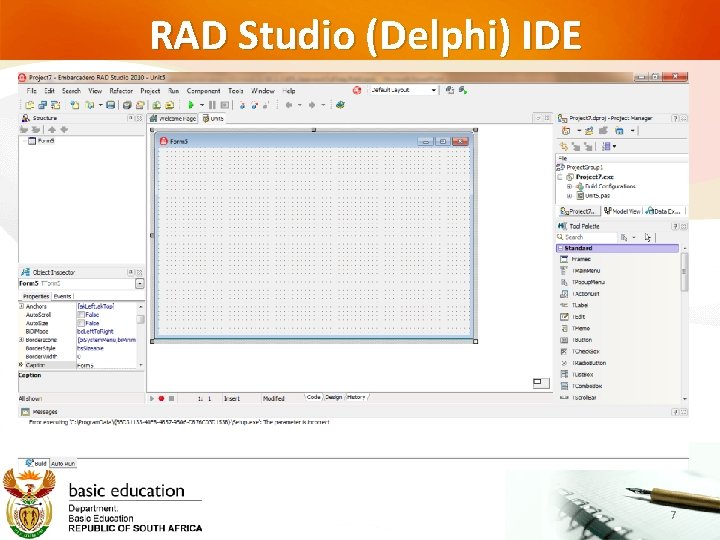Screen dimensions: 720x540
Task: Open the Default Layout dropdown
Action: [x=433, y=90]
